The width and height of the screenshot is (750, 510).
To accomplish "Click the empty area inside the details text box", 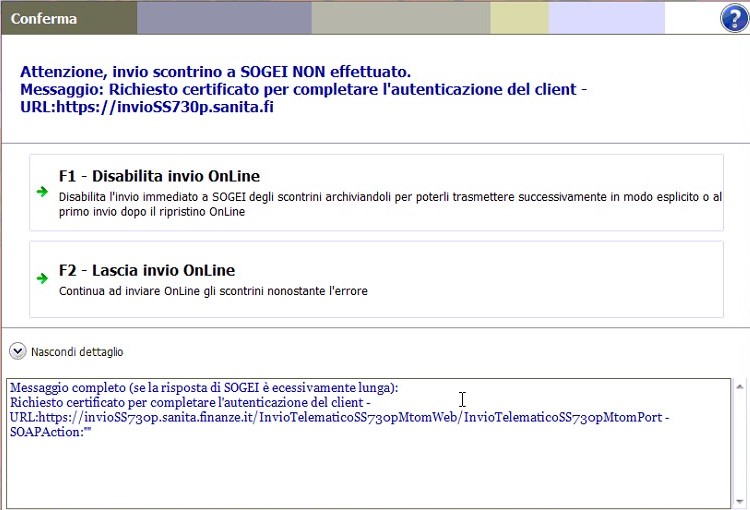I will click(x=368, y=470).
